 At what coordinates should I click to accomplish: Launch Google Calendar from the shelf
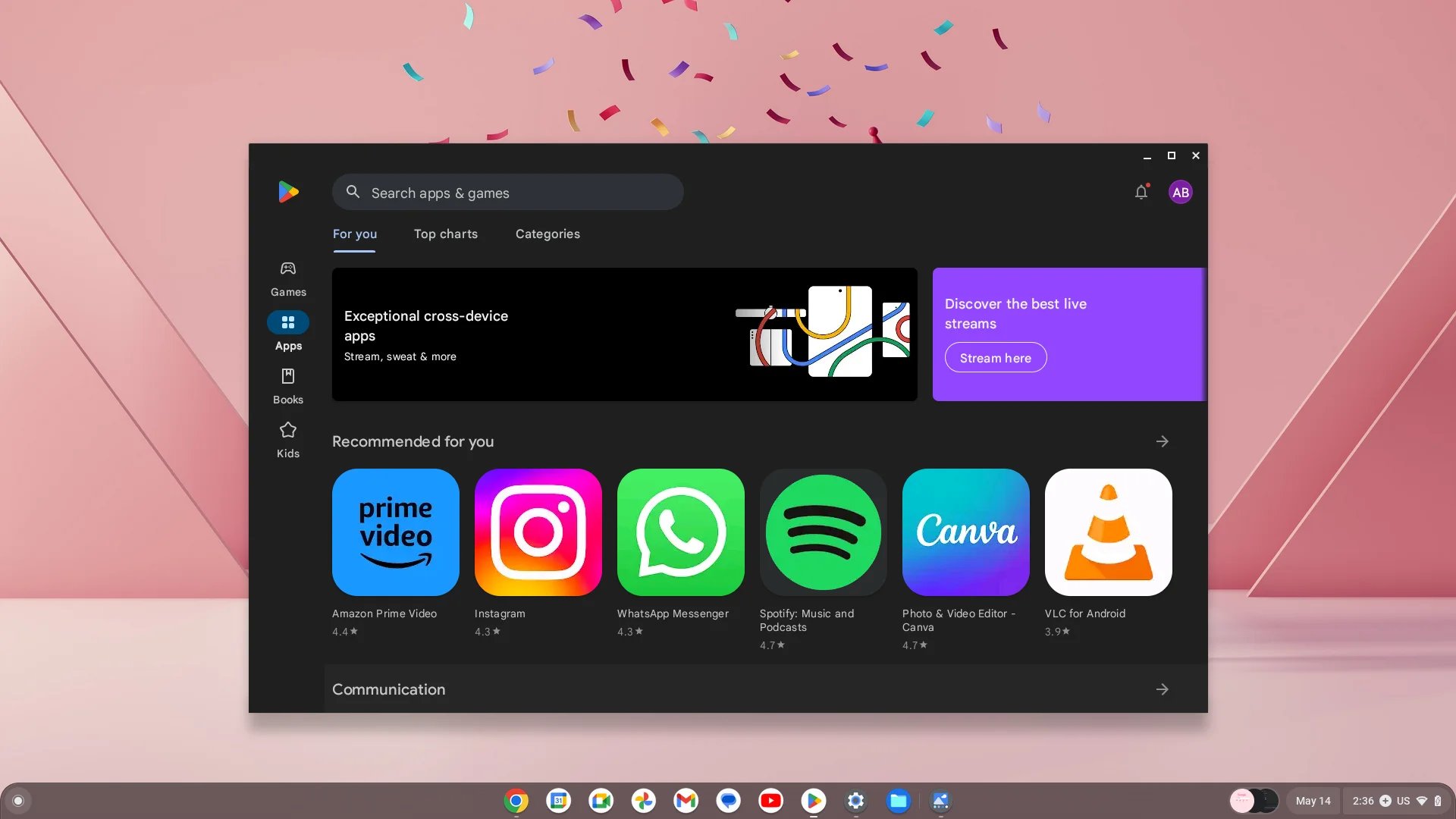tap(559, 801)
